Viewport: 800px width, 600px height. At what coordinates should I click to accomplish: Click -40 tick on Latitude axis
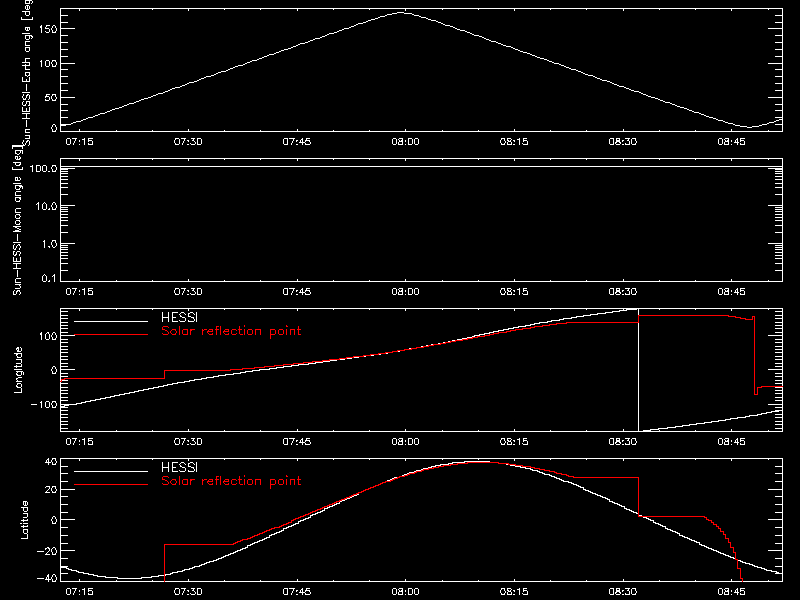[x=47, y=579]
